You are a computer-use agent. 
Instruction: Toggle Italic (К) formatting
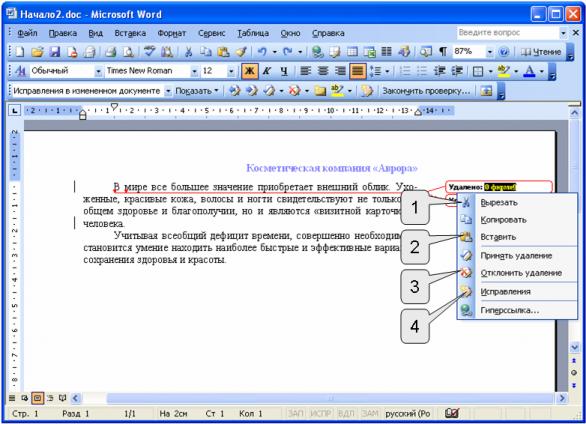(x=267, y=71)
